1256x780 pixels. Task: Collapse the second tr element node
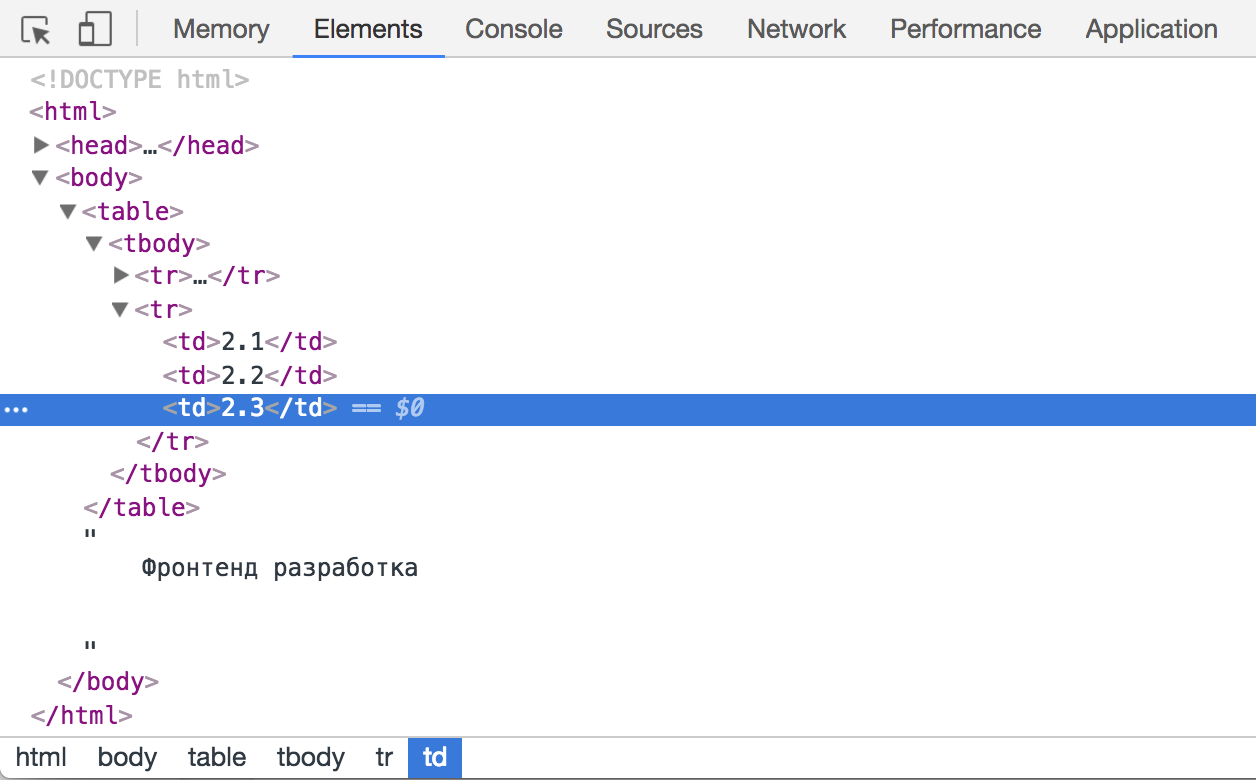(119, 309)
